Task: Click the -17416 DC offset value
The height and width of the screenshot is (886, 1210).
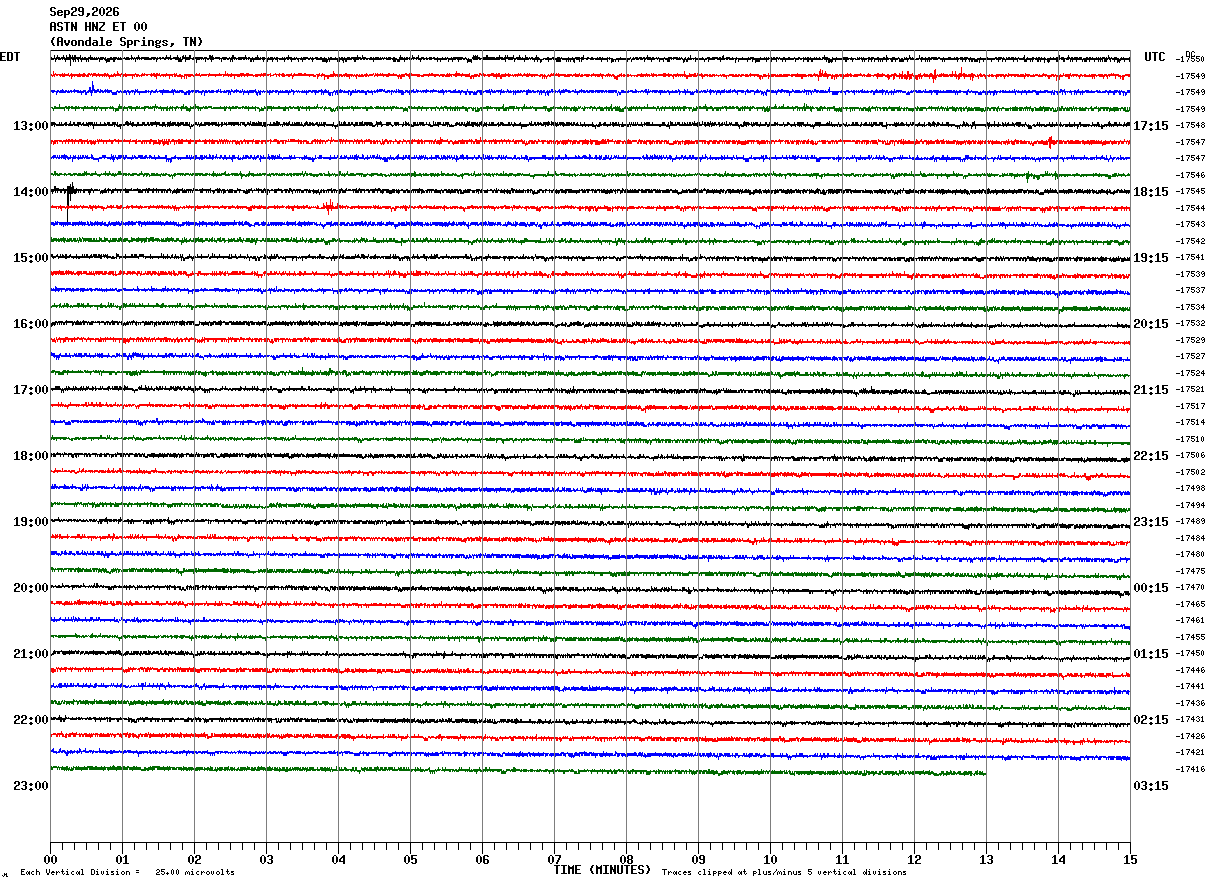Action: [1191, 769]
